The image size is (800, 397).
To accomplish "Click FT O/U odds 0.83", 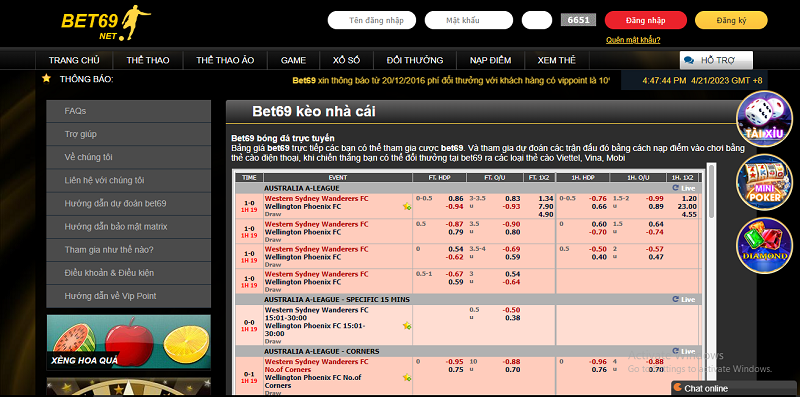I will [513, 198].
